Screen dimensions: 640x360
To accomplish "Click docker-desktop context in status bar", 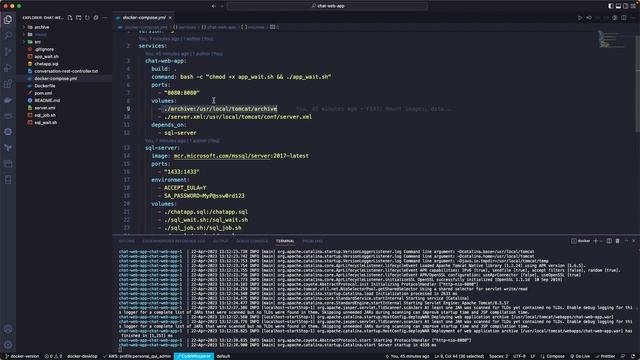I will (82, 356).
